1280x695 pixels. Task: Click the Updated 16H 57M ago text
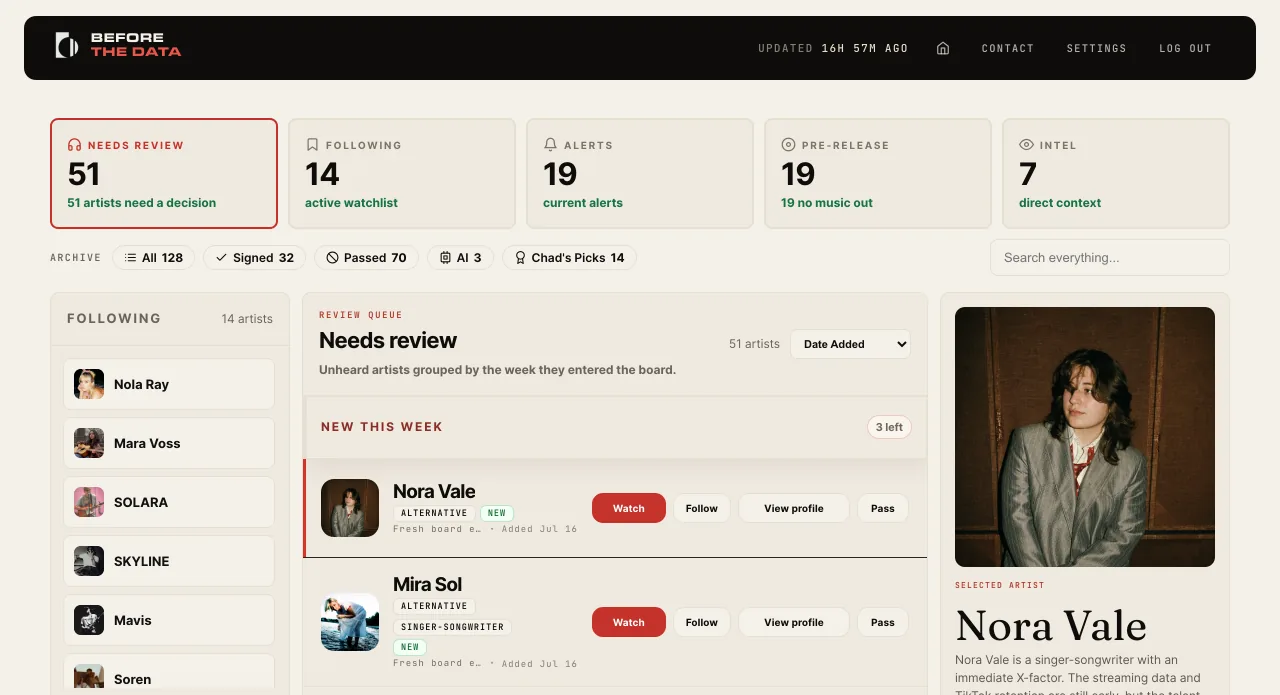[x=833, y=48]
